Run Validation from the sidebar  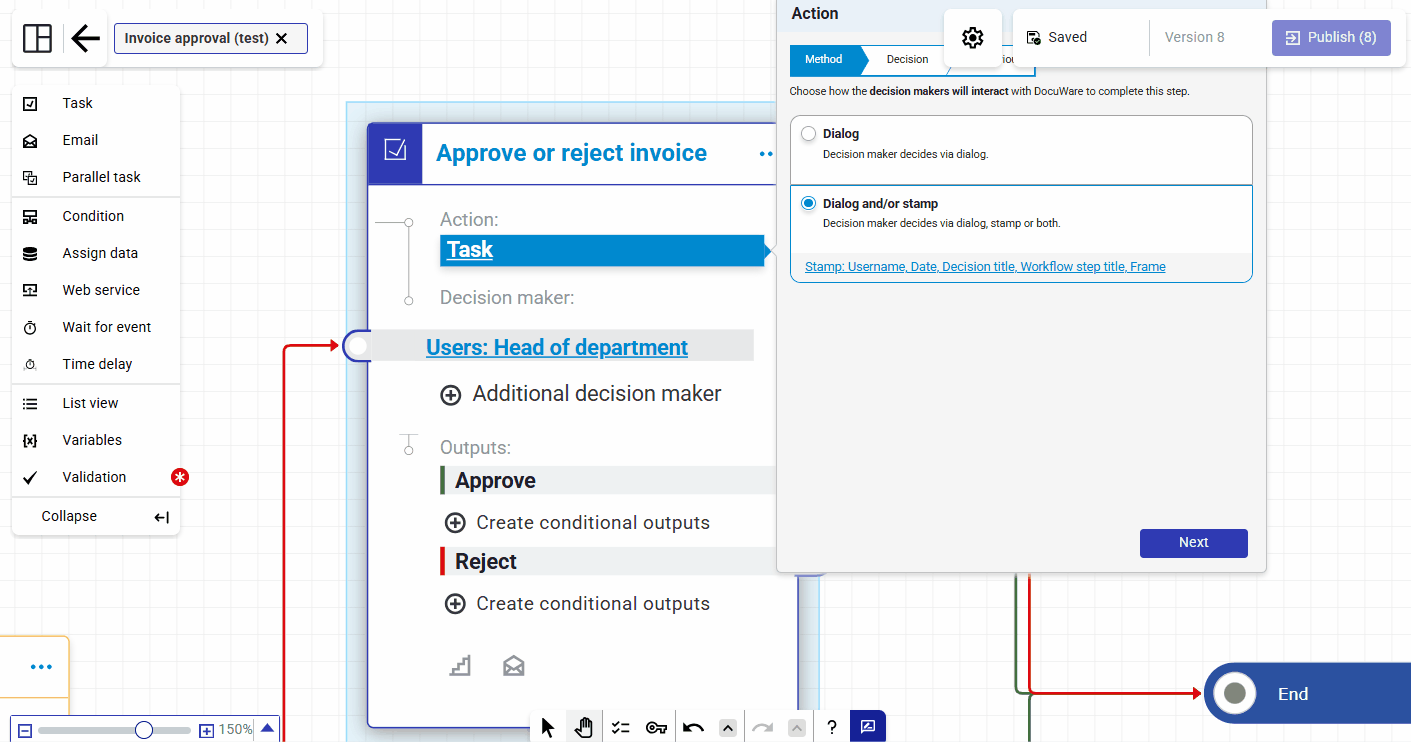point(96,477)
